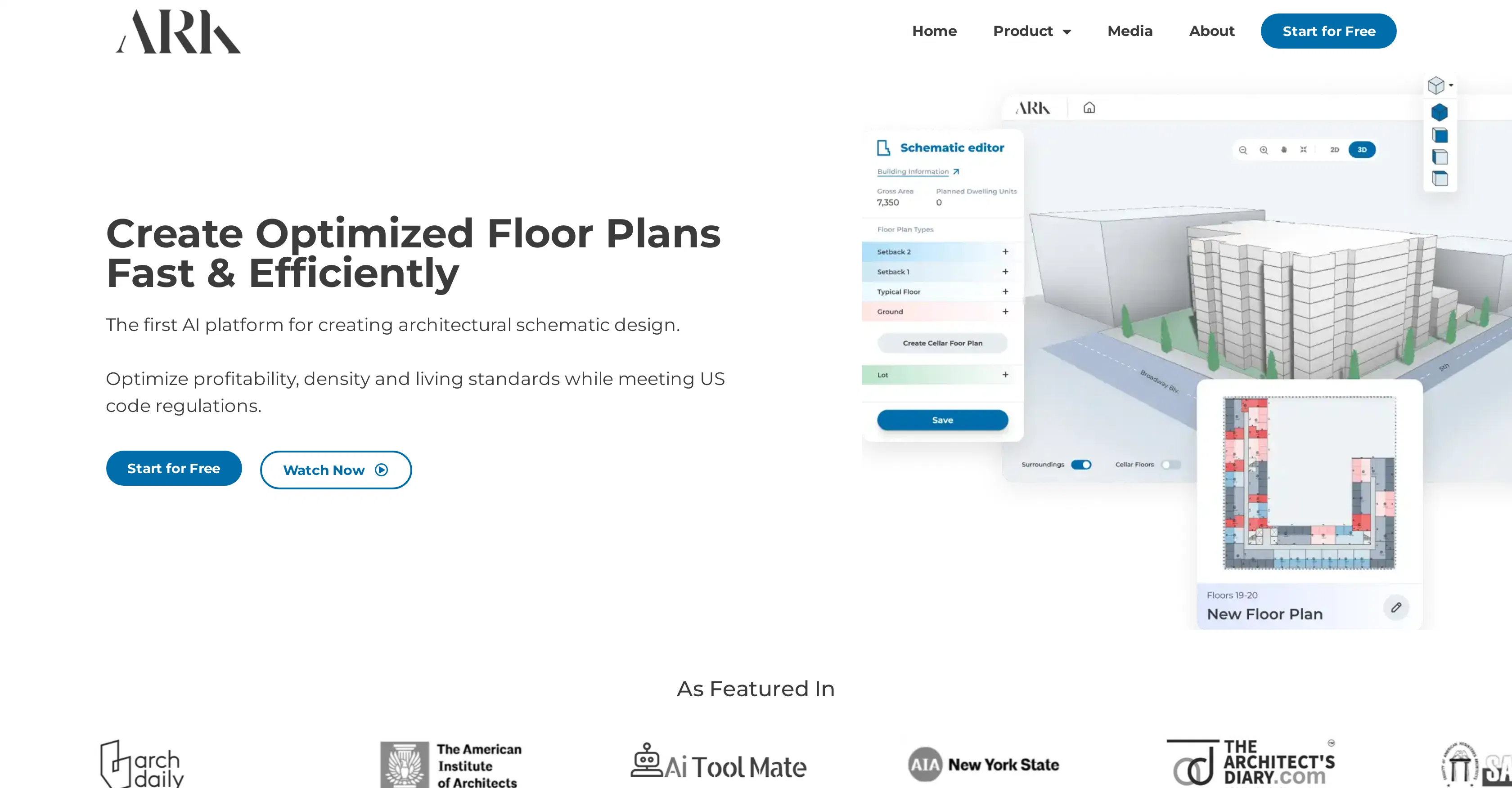
Task: Go to the About page
Action: tap(1211, 31)
